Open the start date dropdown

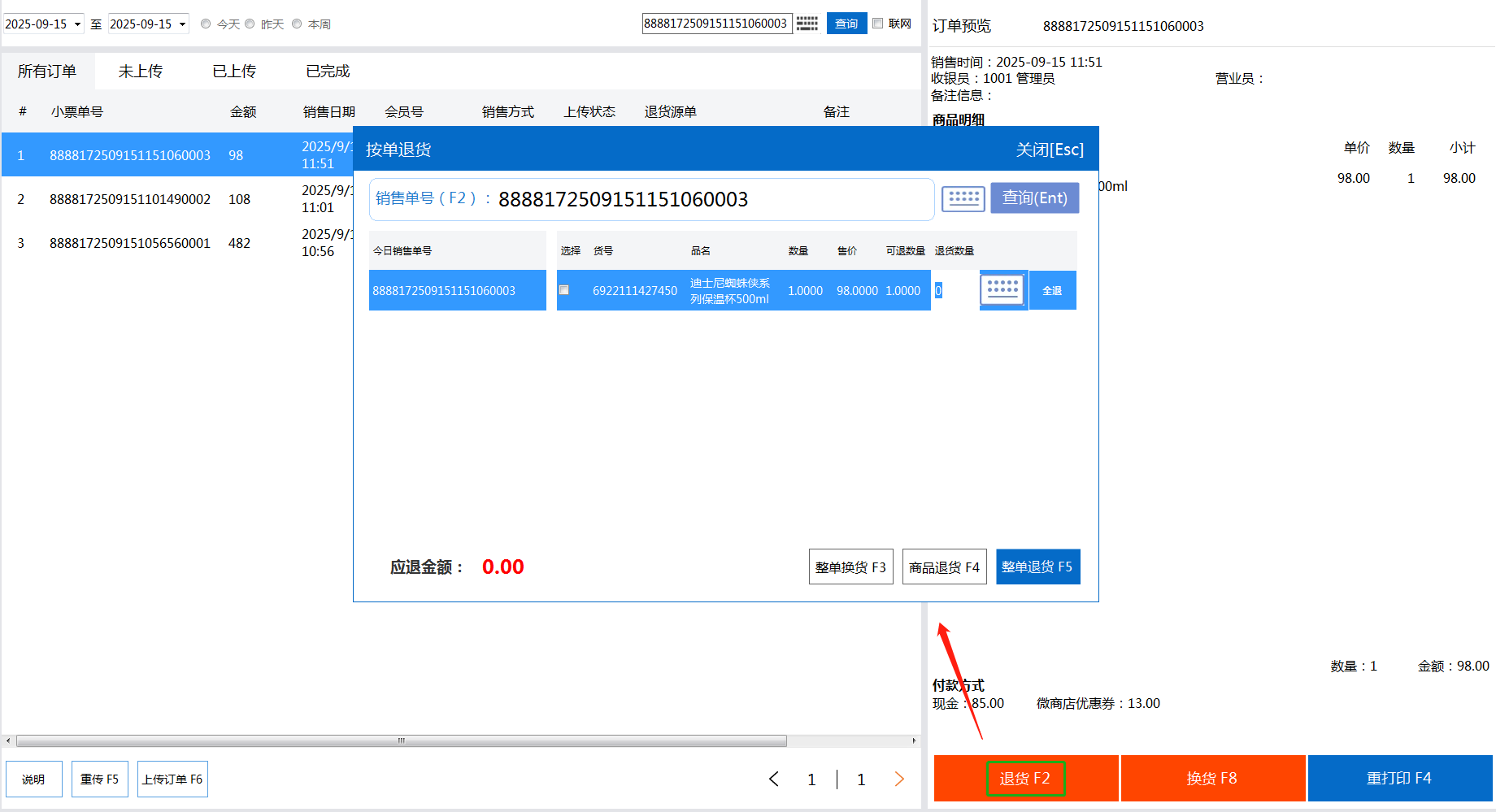pyautogui.click(x=77, y=24)
